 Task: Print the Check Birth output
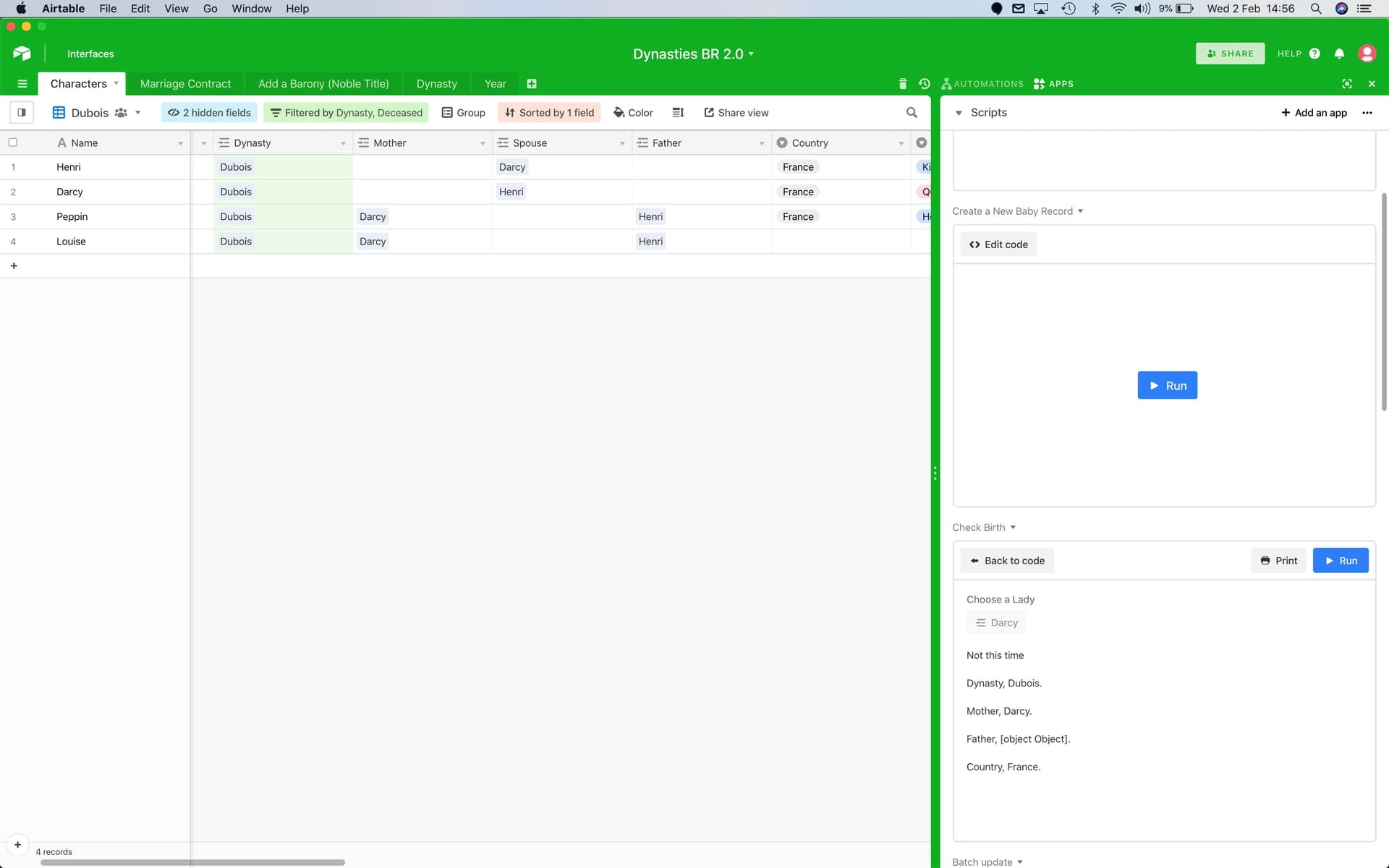tap(1278, 561)
